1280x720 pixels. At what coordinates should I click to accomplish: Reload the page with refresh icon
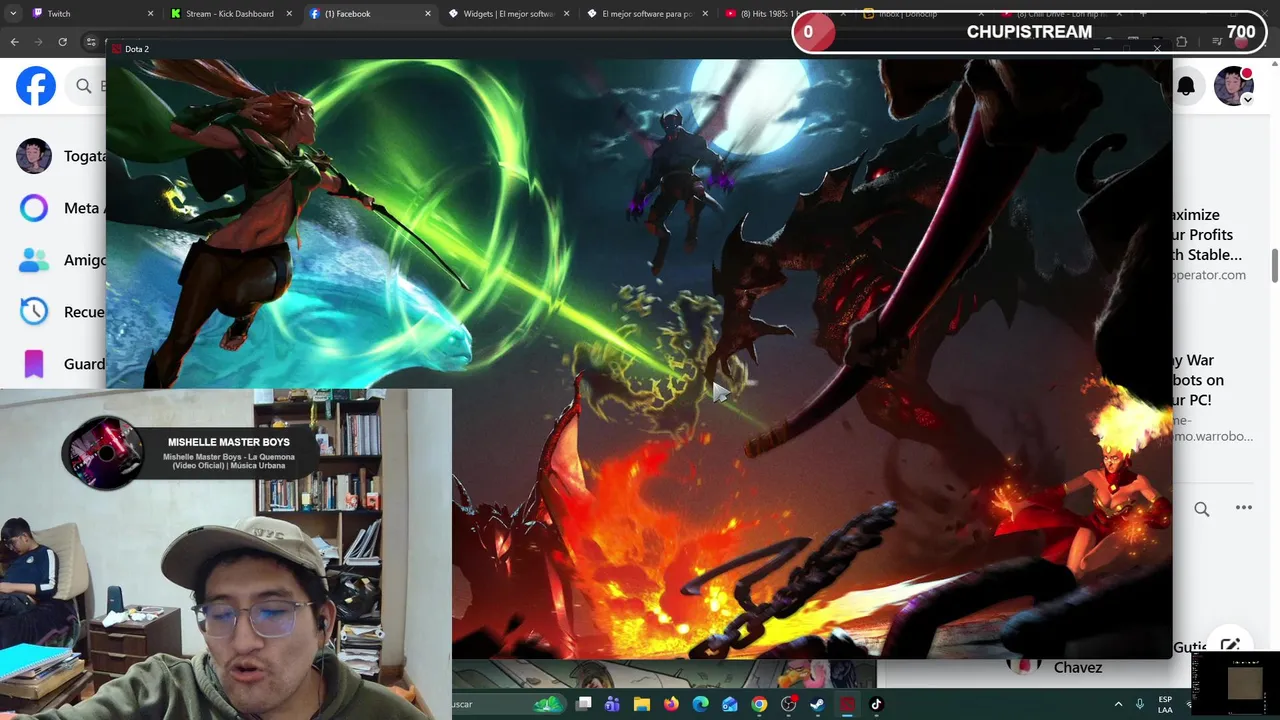(62, 42)
